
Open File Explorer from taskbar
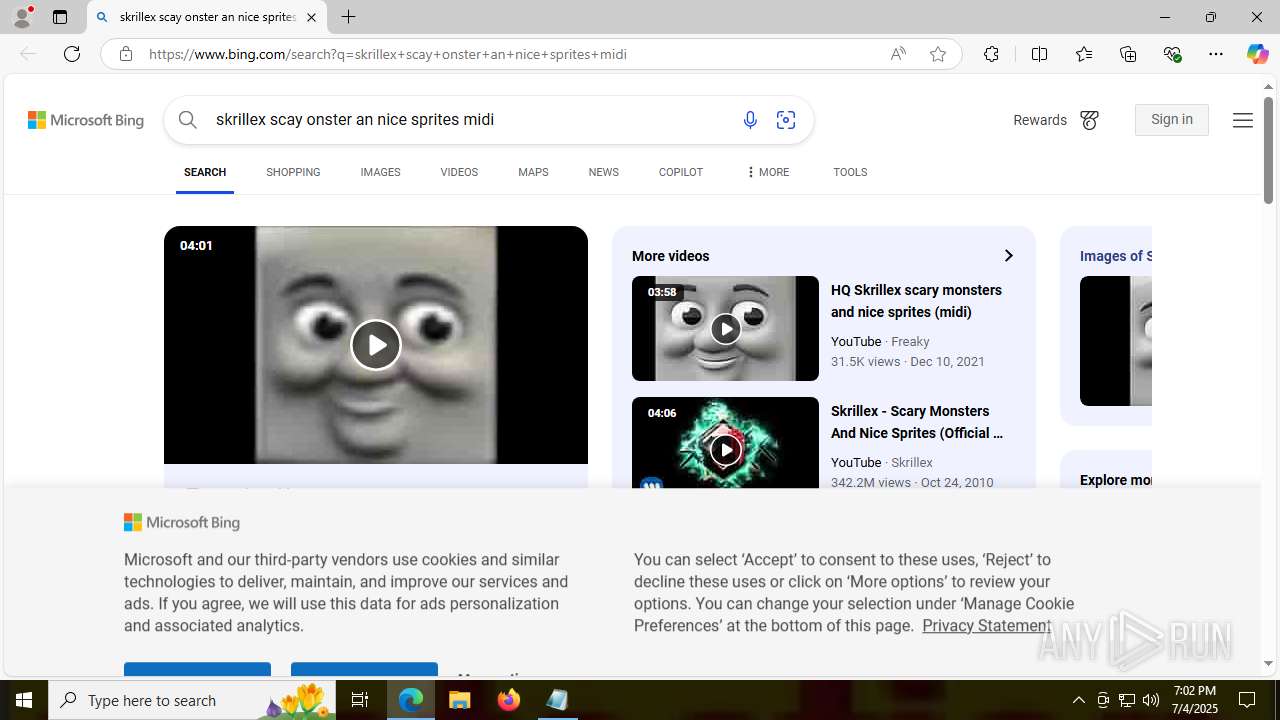click(460, 700)
